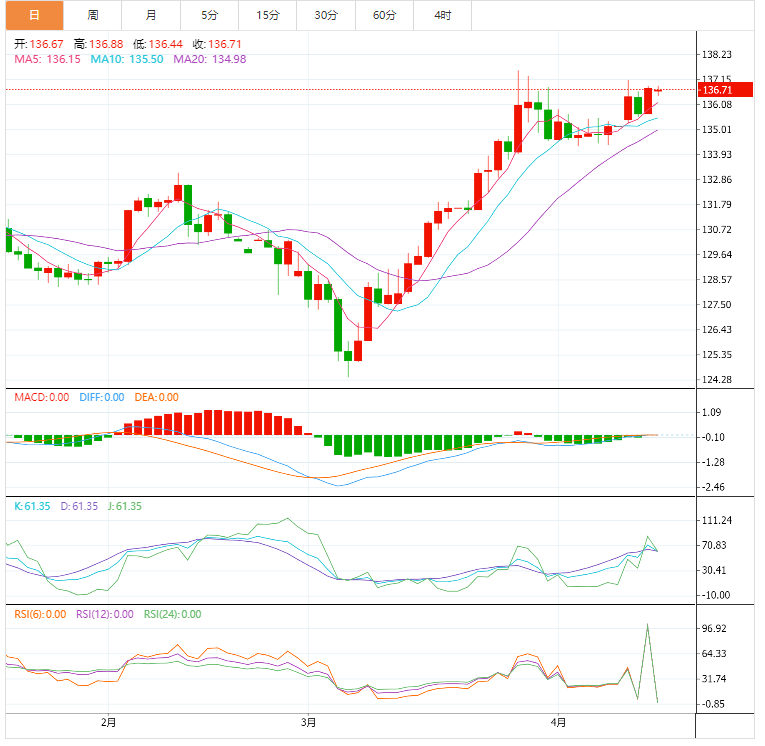The width and height of the screenshot is (765, 746).
Task: Switch to the 日 daily chart tab
Action: coord(34,15)
